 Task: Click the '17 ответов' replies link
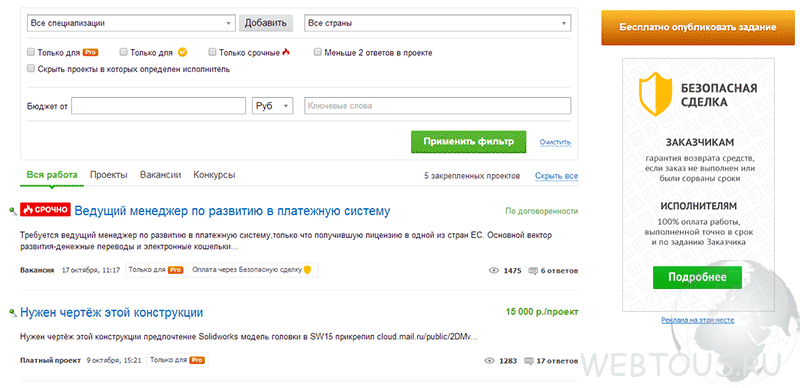[557, 361]
